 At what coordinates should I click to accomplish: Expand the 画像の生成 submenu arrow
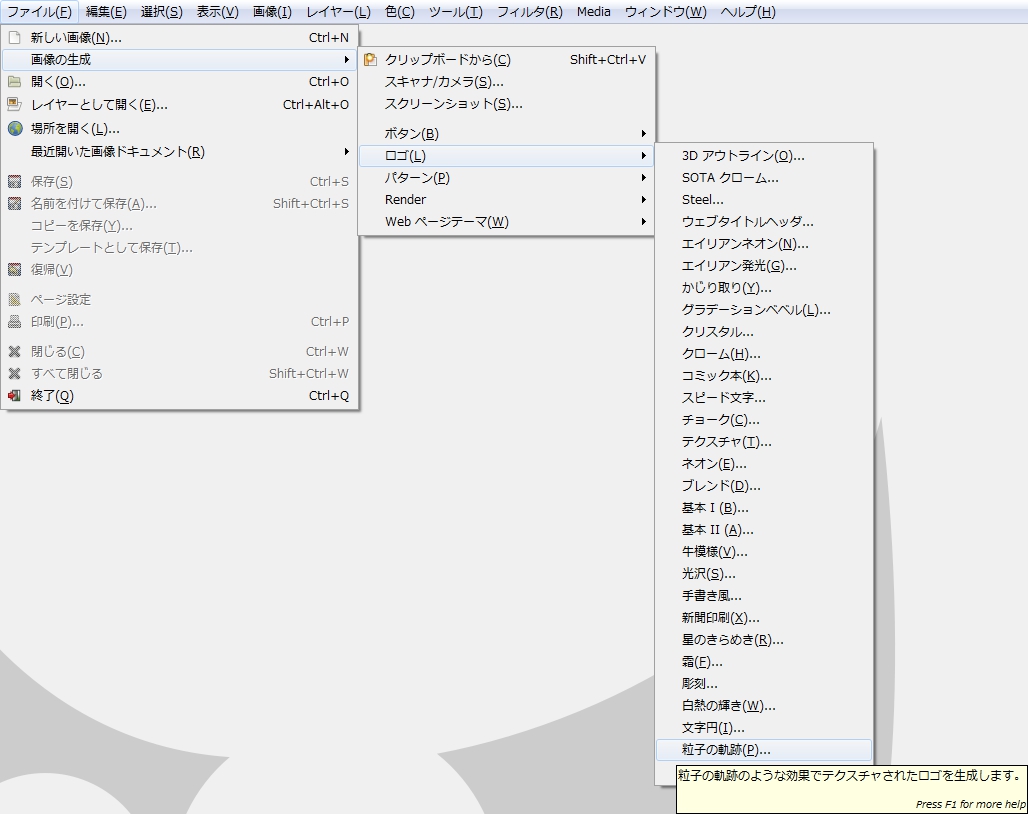346,60
